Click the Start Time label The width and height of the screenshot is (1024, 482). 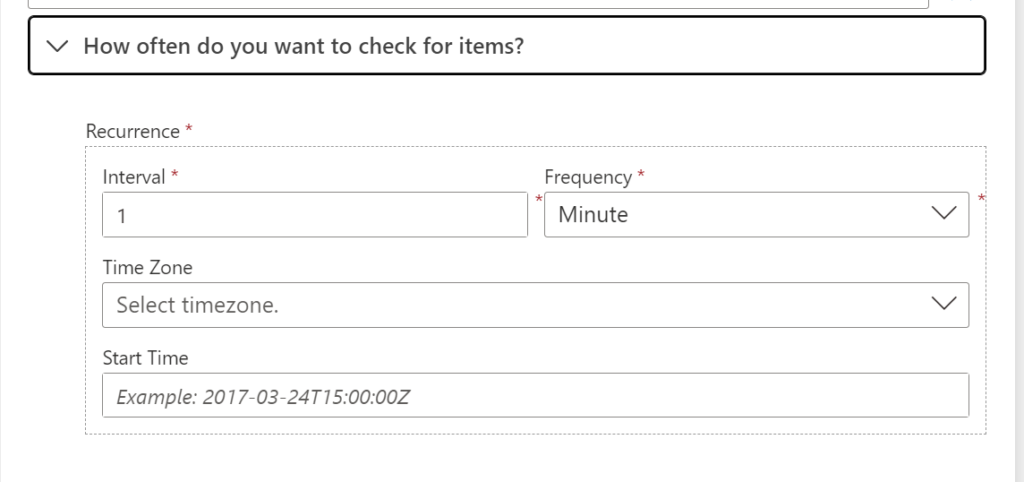coord(145,357)
